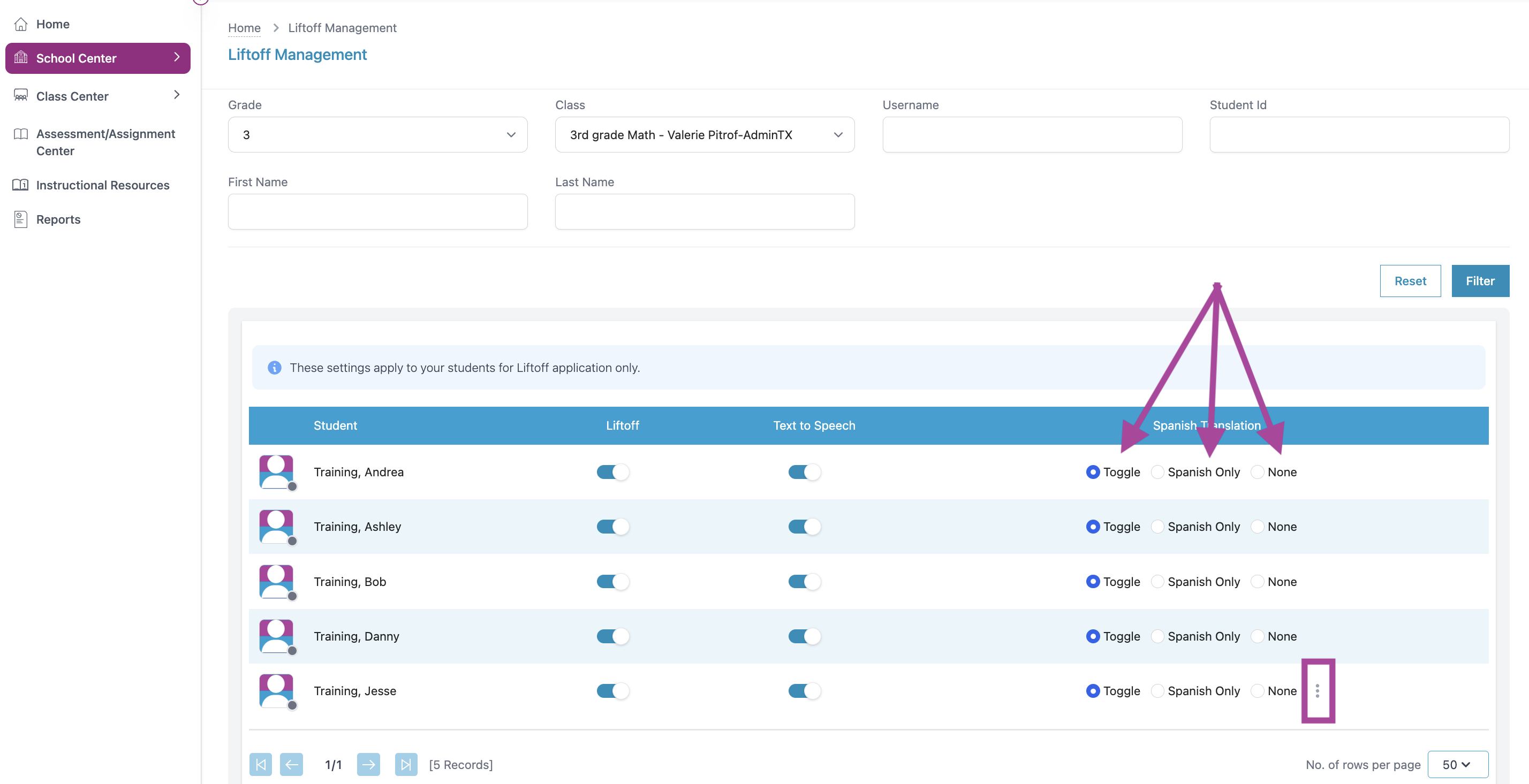Select Spanish Only radio for Training, Andrea

1157,473
